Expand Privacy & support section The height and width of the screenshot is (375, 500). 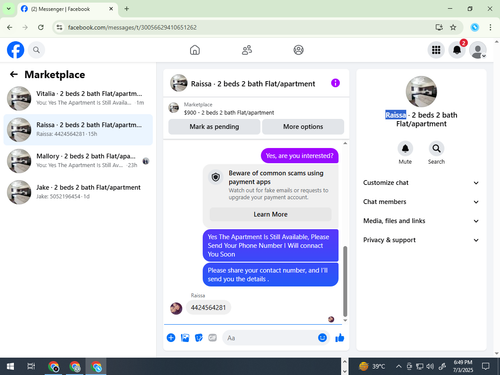(421, 240)
